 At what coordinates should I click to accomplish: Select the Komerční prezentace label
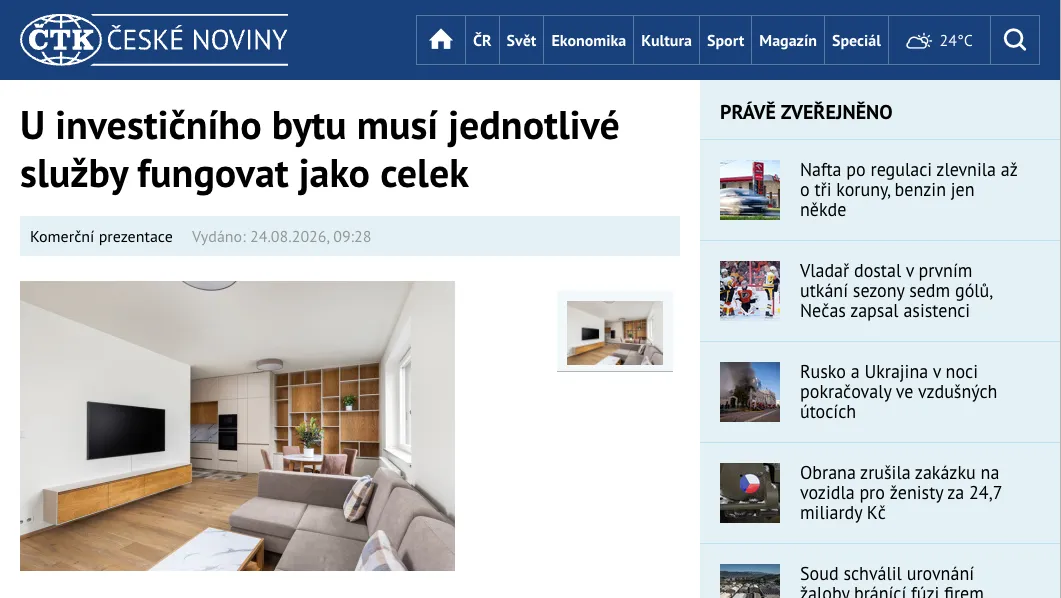pyautogui.click(x=101, y=237)
